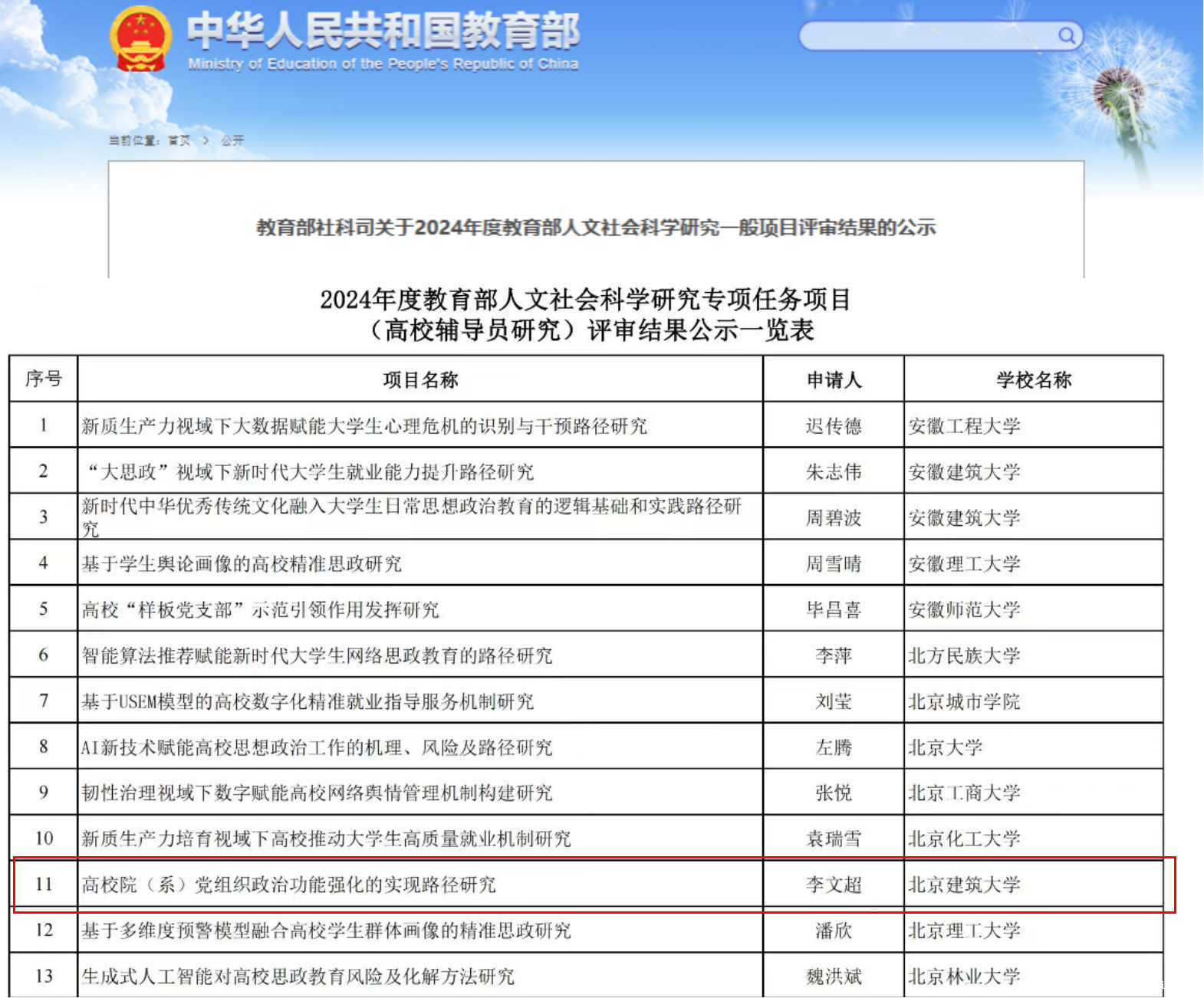The image size is (1204, 998).
Task: Click the 项目名称 column header
Action: click(420, 379)
